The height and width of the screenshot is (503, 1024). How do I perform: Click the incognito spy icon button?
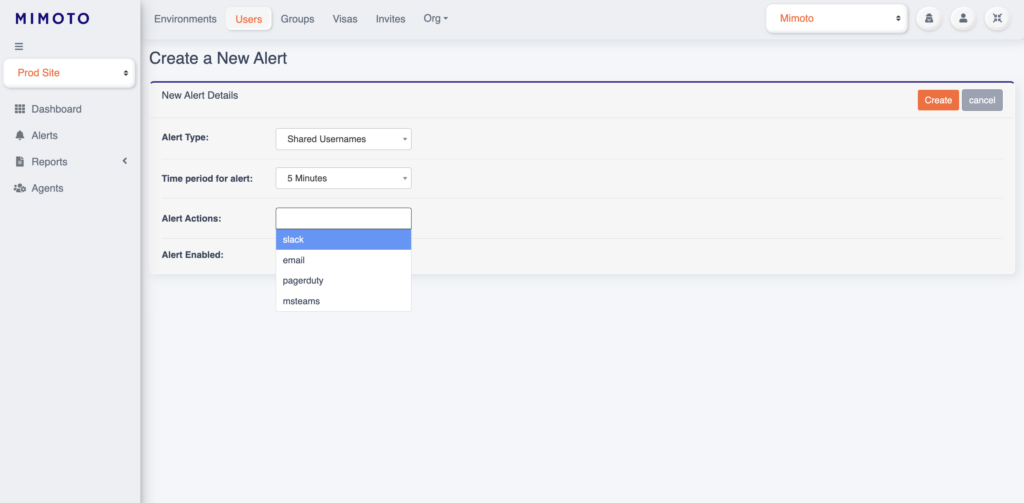(928, 18)
